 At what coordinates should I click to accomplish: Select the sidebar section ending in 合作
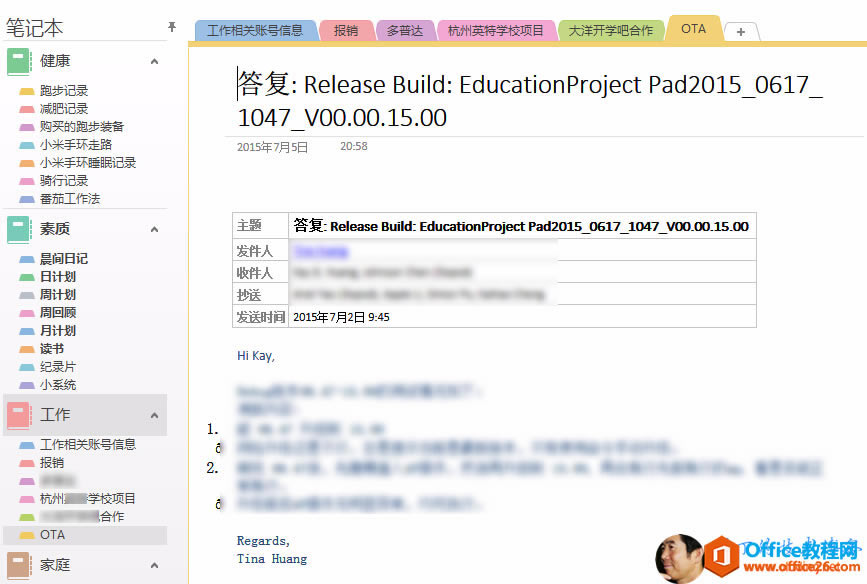pos(82,517)
